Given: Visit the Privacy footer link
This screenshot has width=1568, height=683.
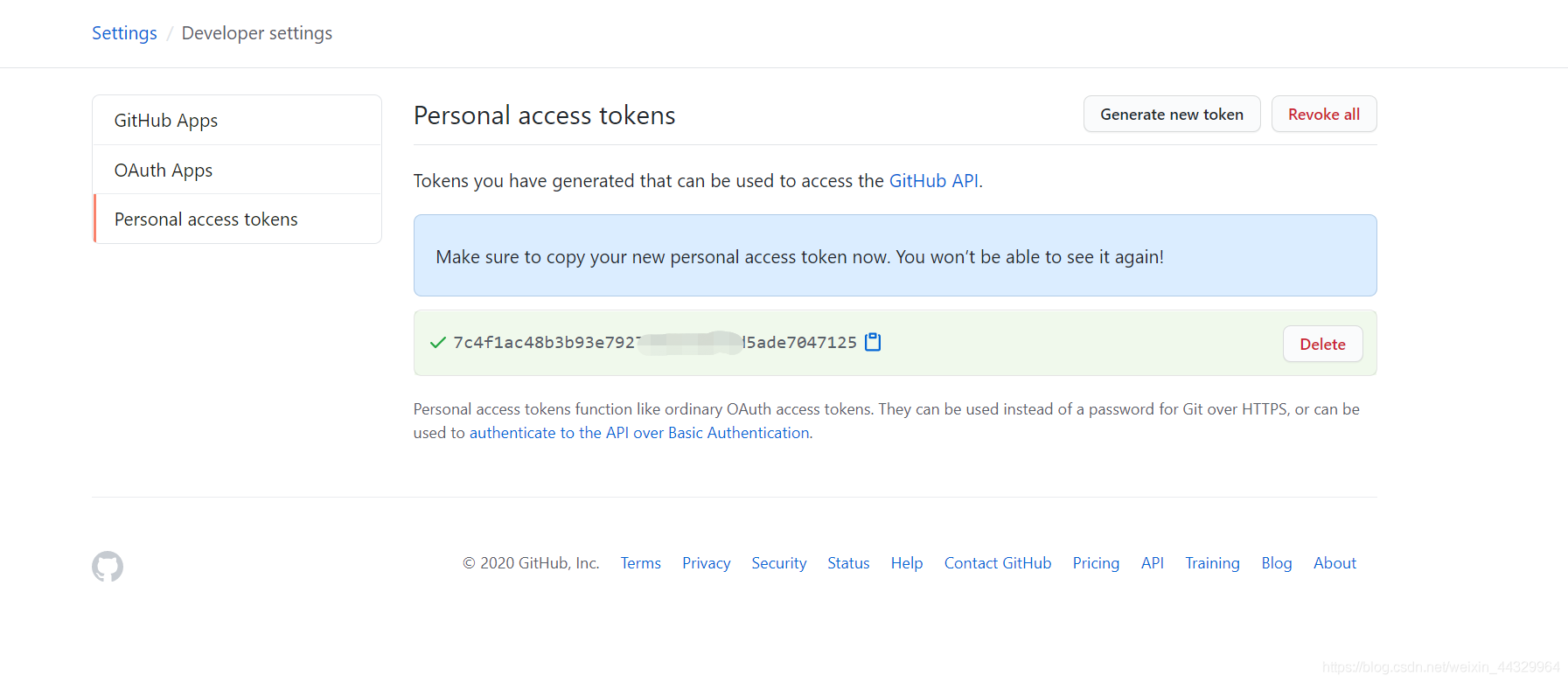Looking at the screenshot, I should pyautogui.click(x=706, y=563).
